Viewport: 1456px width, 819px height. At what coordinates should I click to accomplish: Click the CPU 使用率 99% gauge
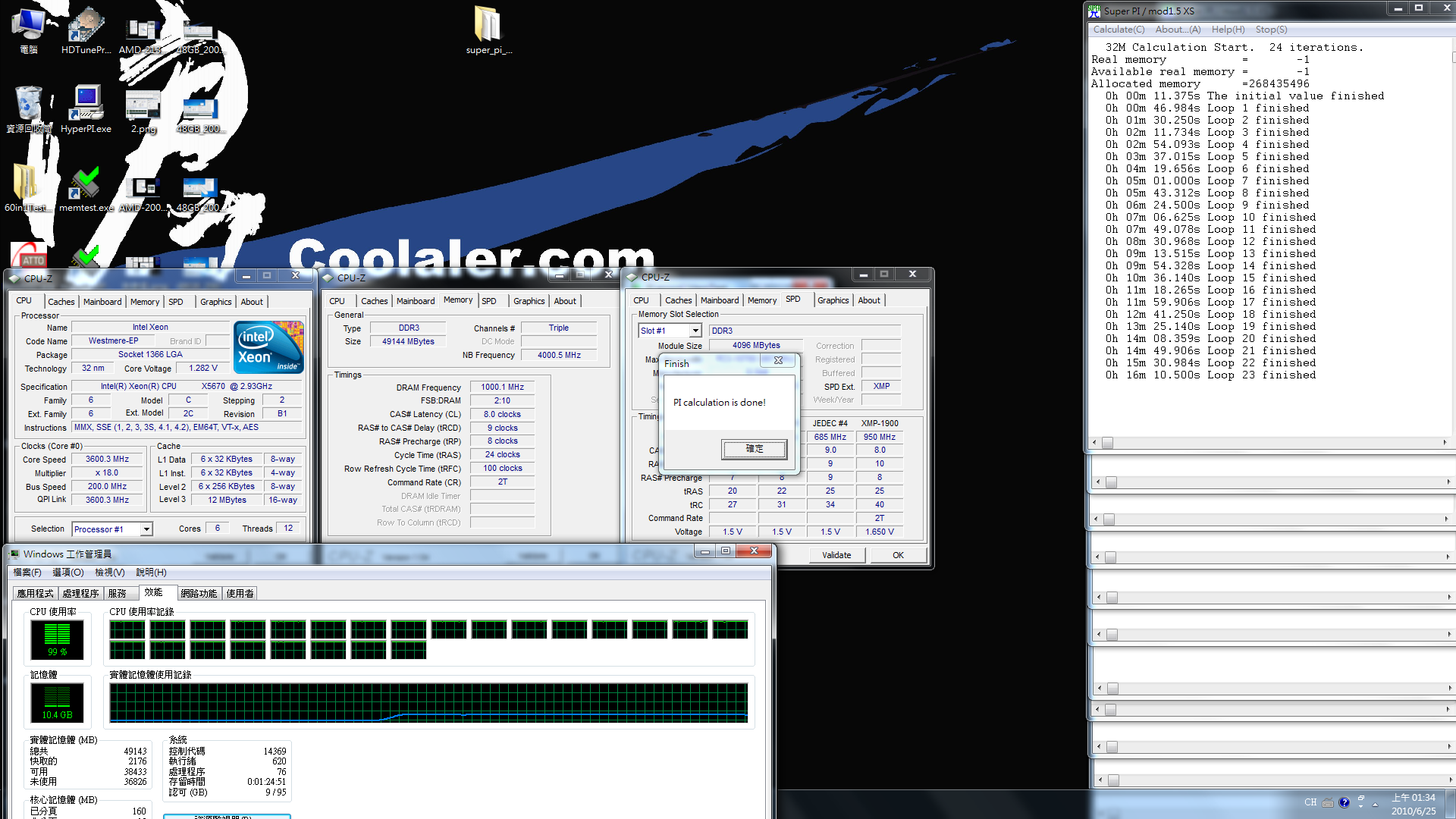pyautogui.click(x=57, y=639)
